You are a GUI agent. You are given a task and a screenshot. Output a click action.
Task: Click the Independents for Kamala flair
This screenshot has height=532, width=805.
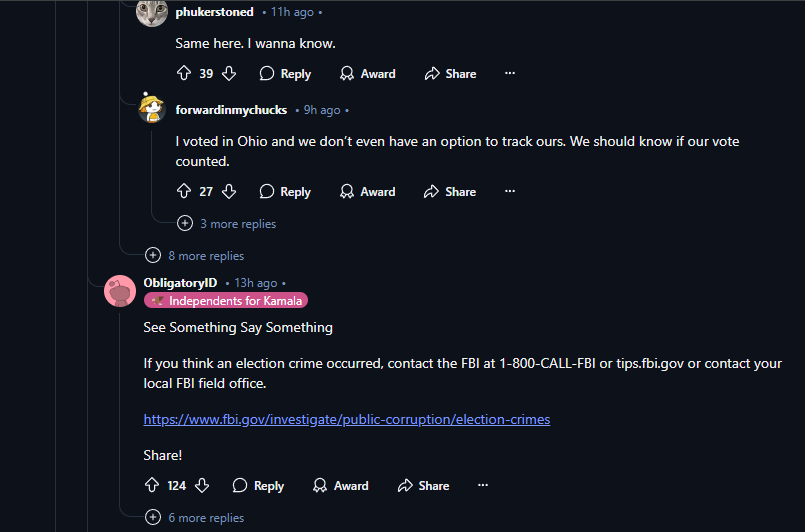click(x=226, y=301)
